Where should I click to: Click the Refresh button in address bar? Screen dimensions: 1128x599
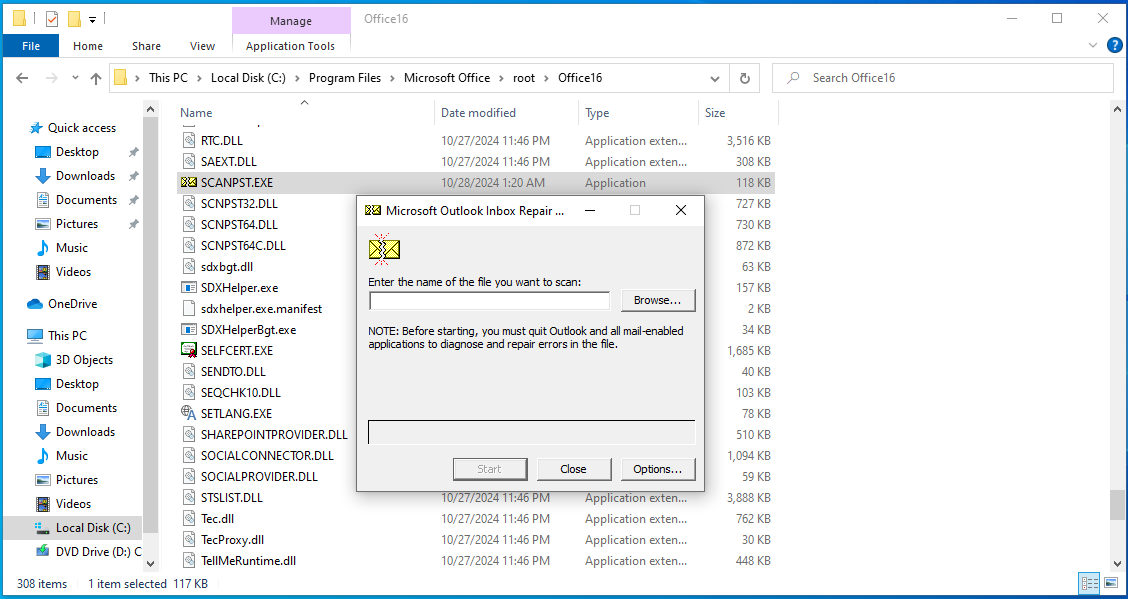click(745, 78)
